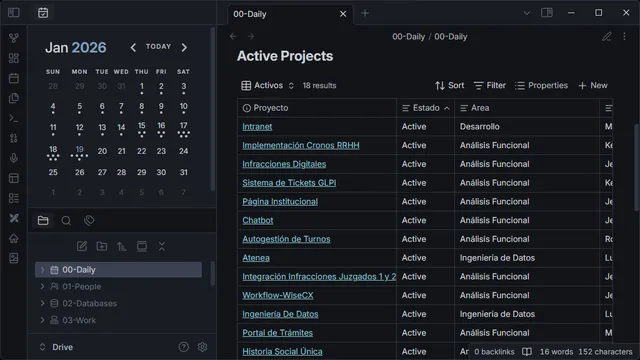Open graph view from the ribbon
640x360 pixels.
pos(14,38)
